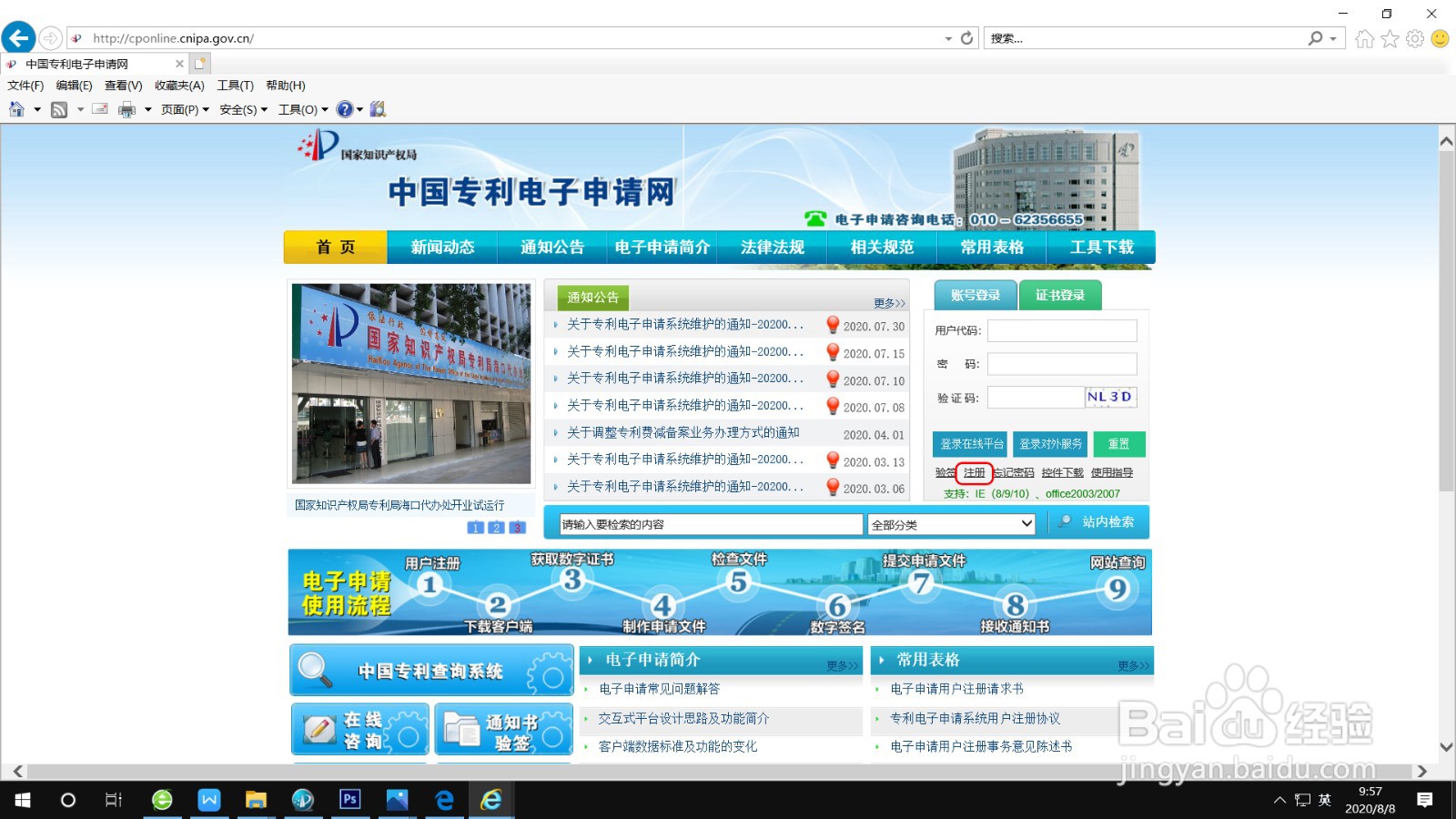This screenshot has height=819, width=1456.
Task: Expand the 页面(P) dropdown
Action: pyautogui.click(x=186, y=109)
